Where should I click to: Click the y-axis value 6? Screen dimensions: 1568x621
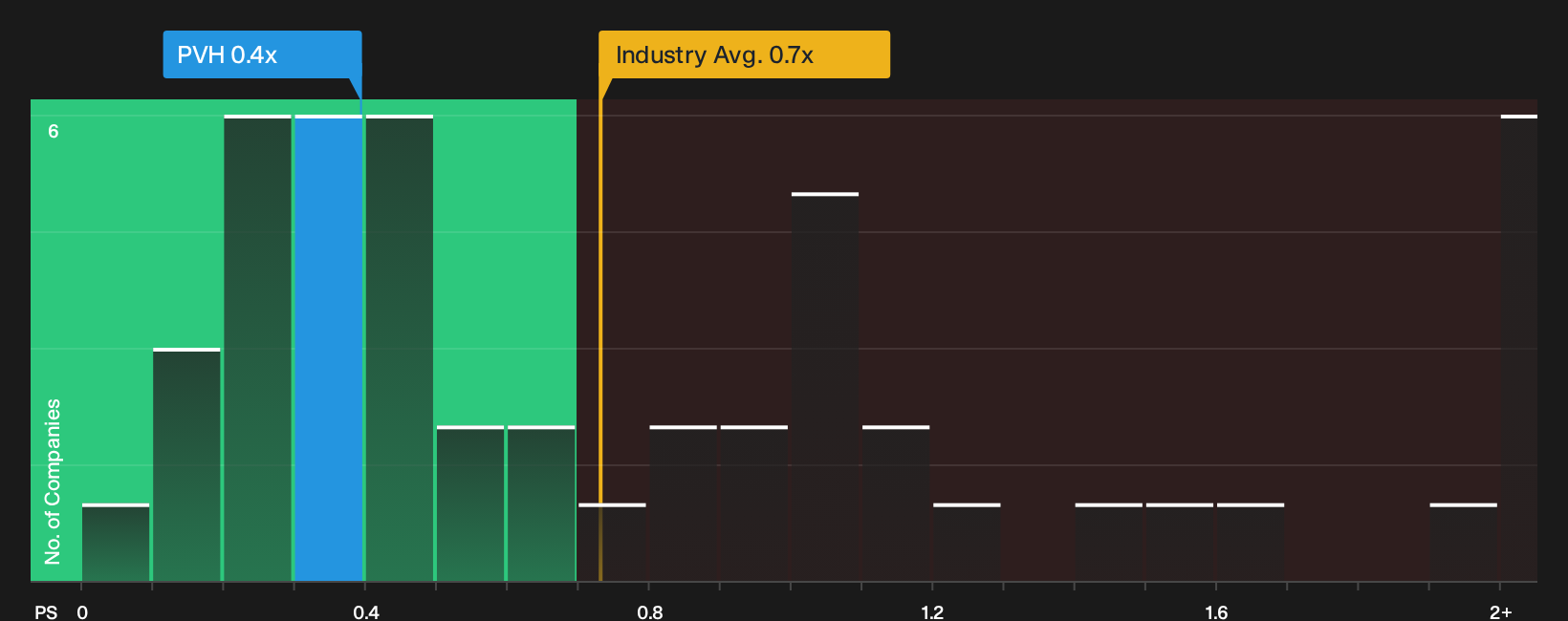54,131
